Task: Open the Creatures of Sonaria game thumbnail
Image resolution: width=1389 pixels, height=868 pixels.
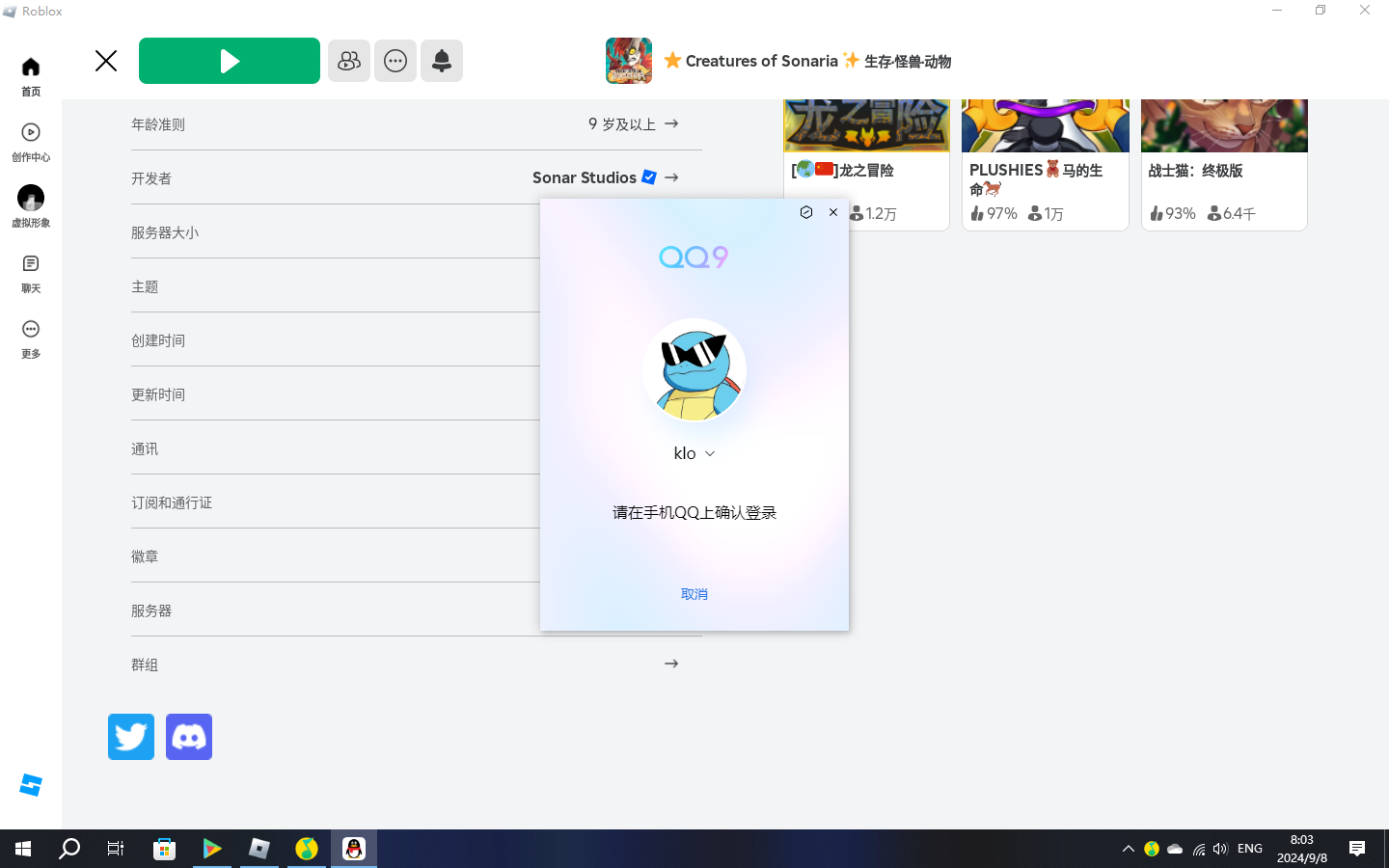Action: (x=629, y=61)
